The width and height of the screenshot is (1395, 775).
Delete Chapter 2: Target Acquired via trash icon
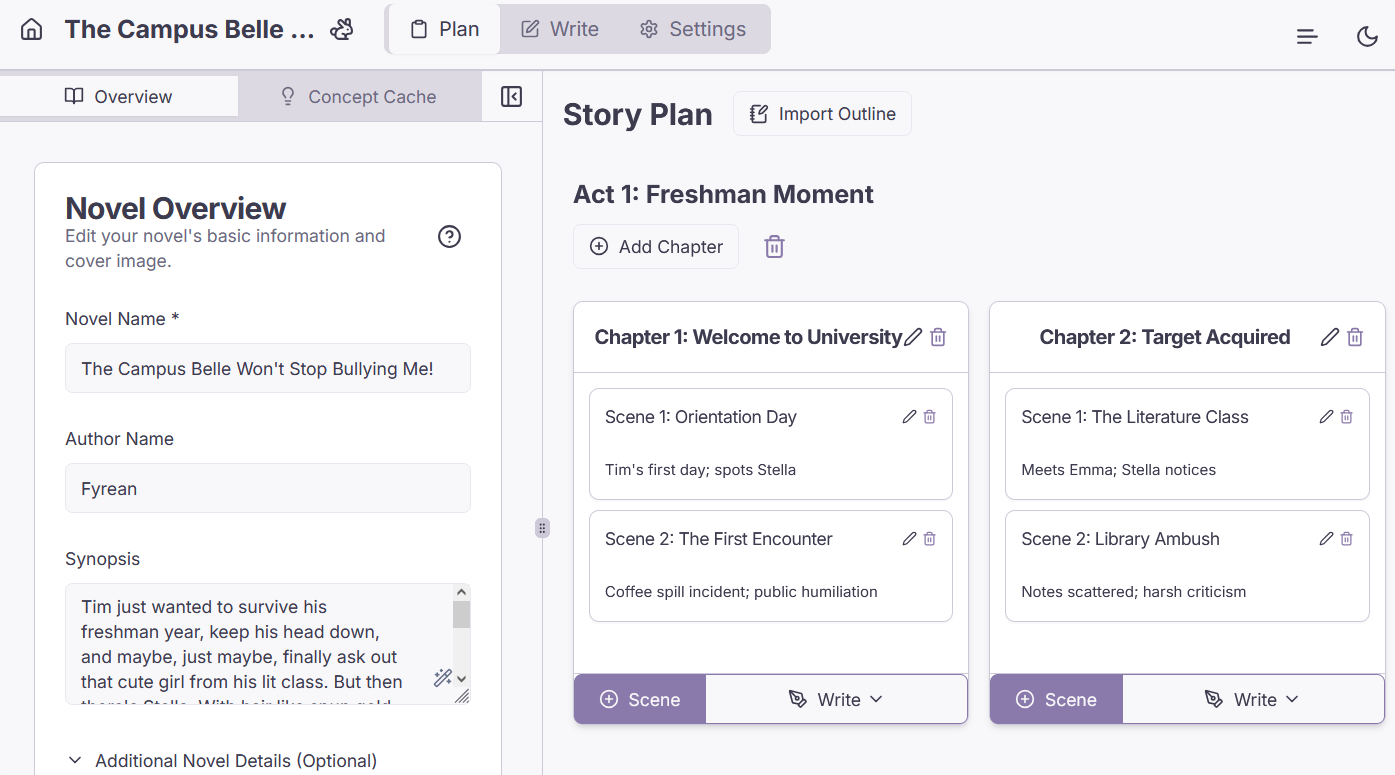[x=1355, y=337]
